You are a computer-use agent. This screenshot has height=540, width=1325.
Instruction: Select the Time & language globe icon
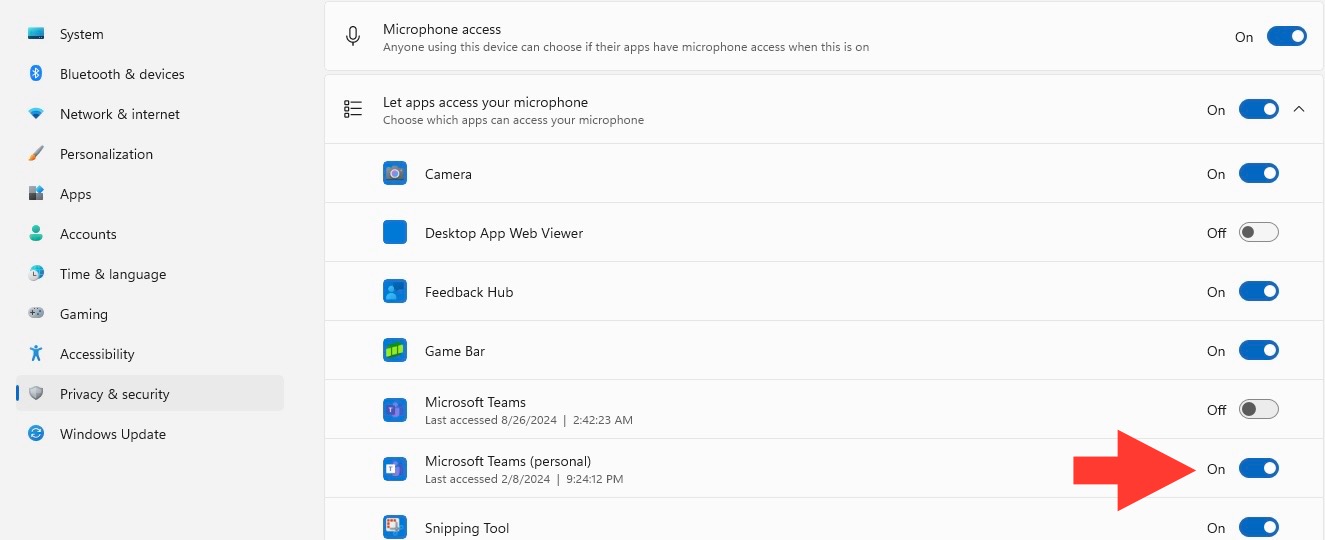[36, 274]
